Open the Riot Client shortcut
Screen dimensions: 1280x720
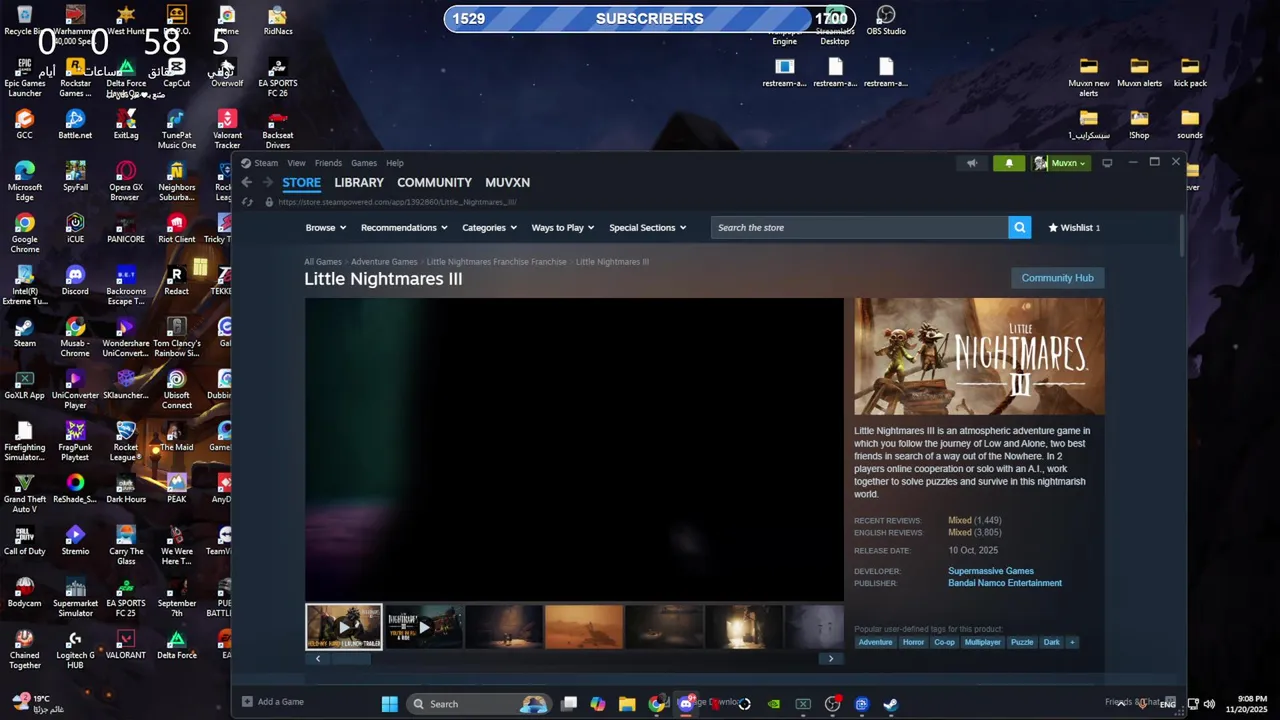[x=177, y=227]
